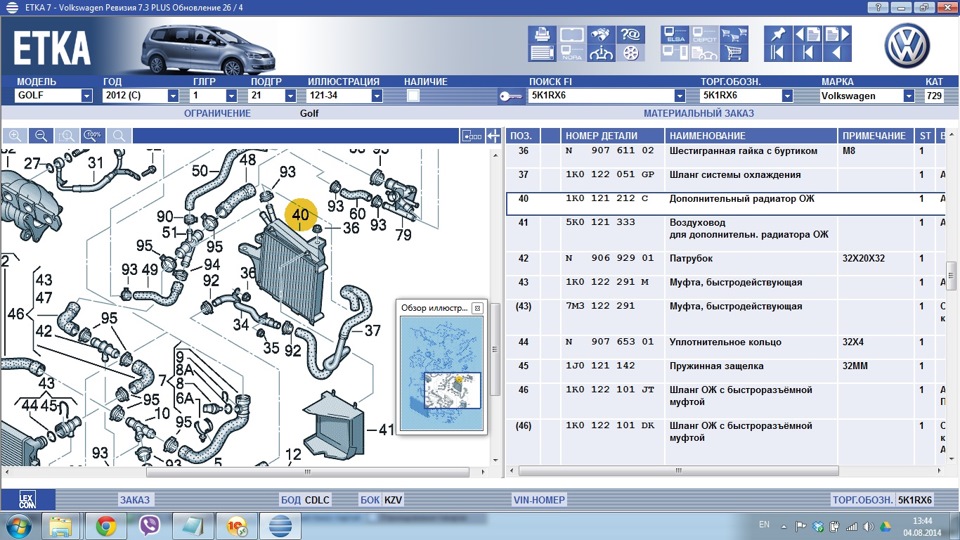Go to previous page document icon

[808, 34]
